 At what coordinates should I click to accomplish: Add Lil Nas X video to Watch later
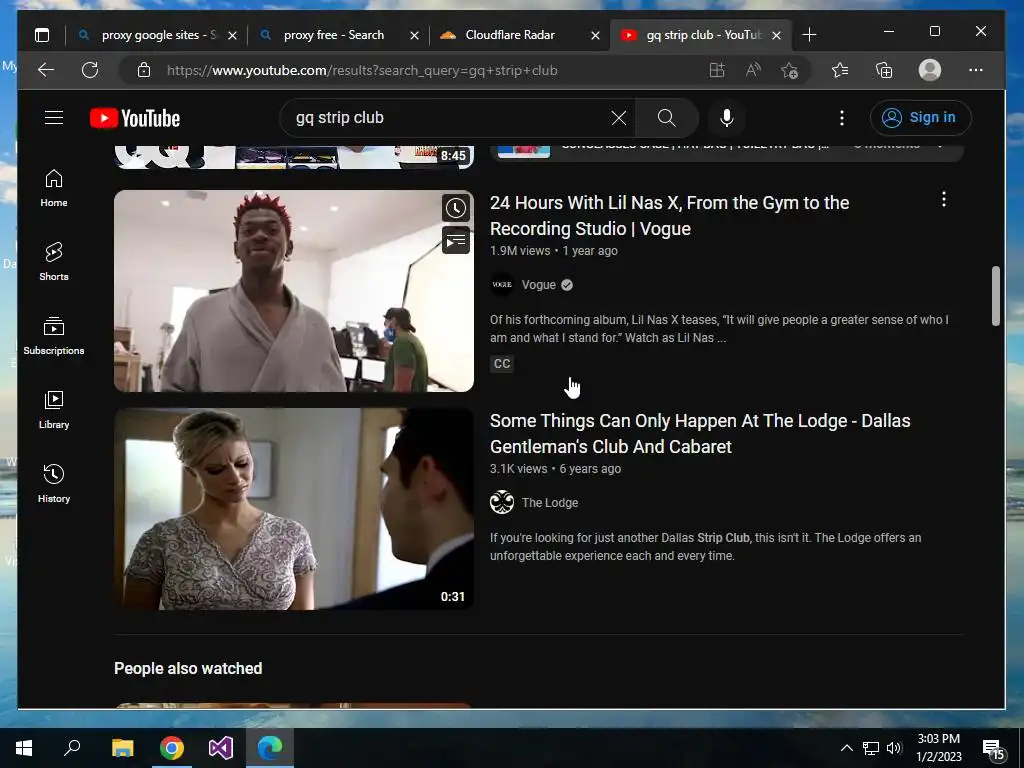click(456, 208)
